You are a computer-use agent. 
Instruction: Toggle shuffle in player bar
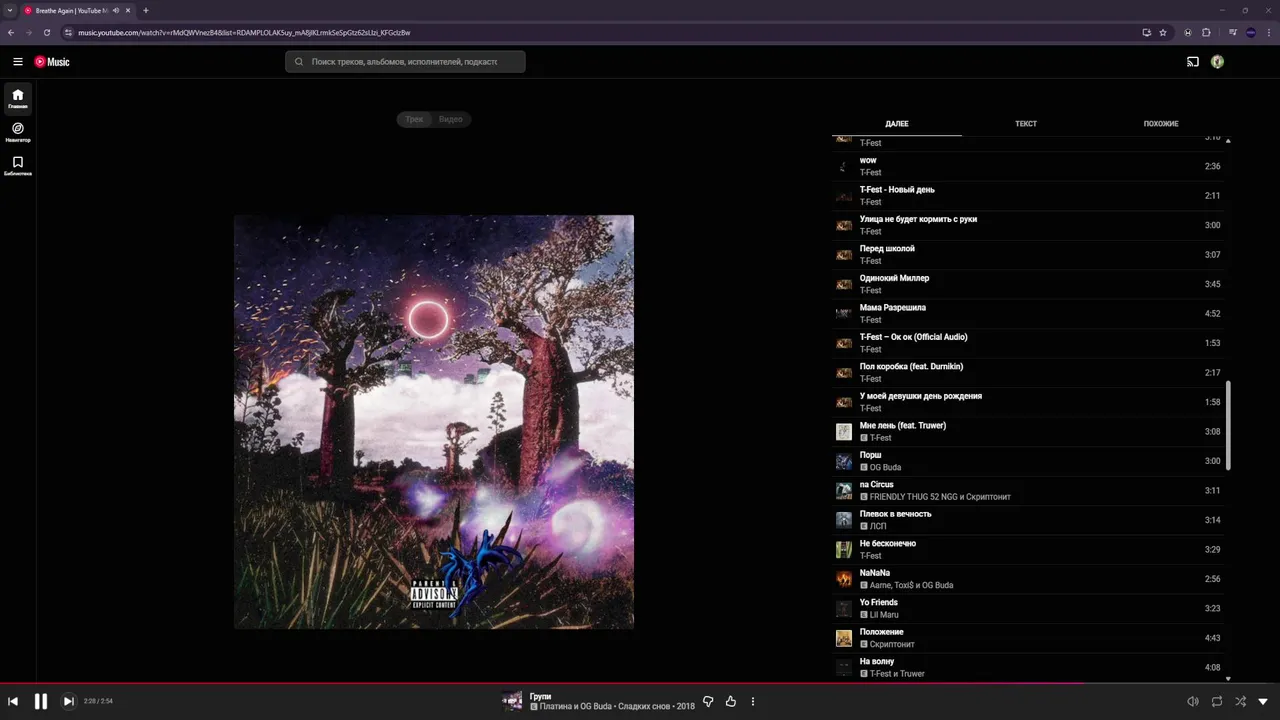1241,702
